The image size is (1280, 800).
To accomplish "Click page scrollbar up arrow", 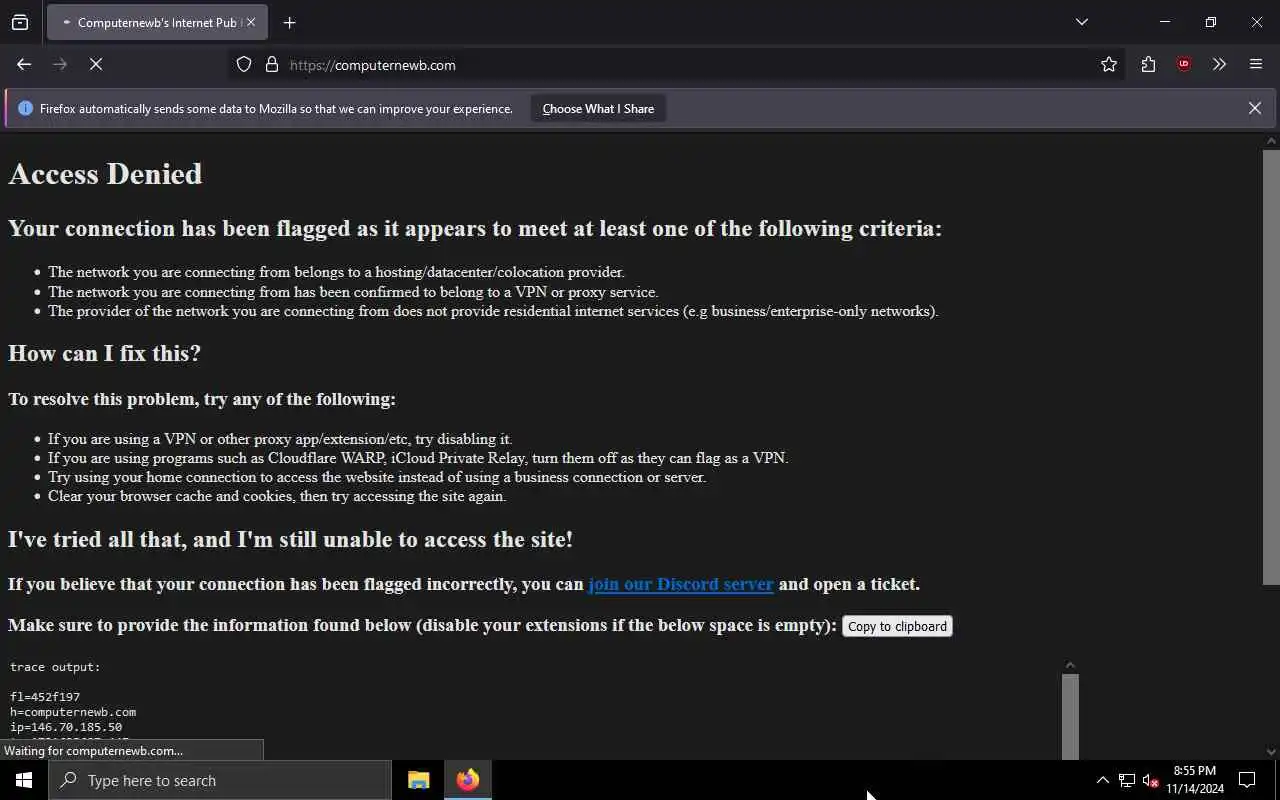I will point(1271,141).
